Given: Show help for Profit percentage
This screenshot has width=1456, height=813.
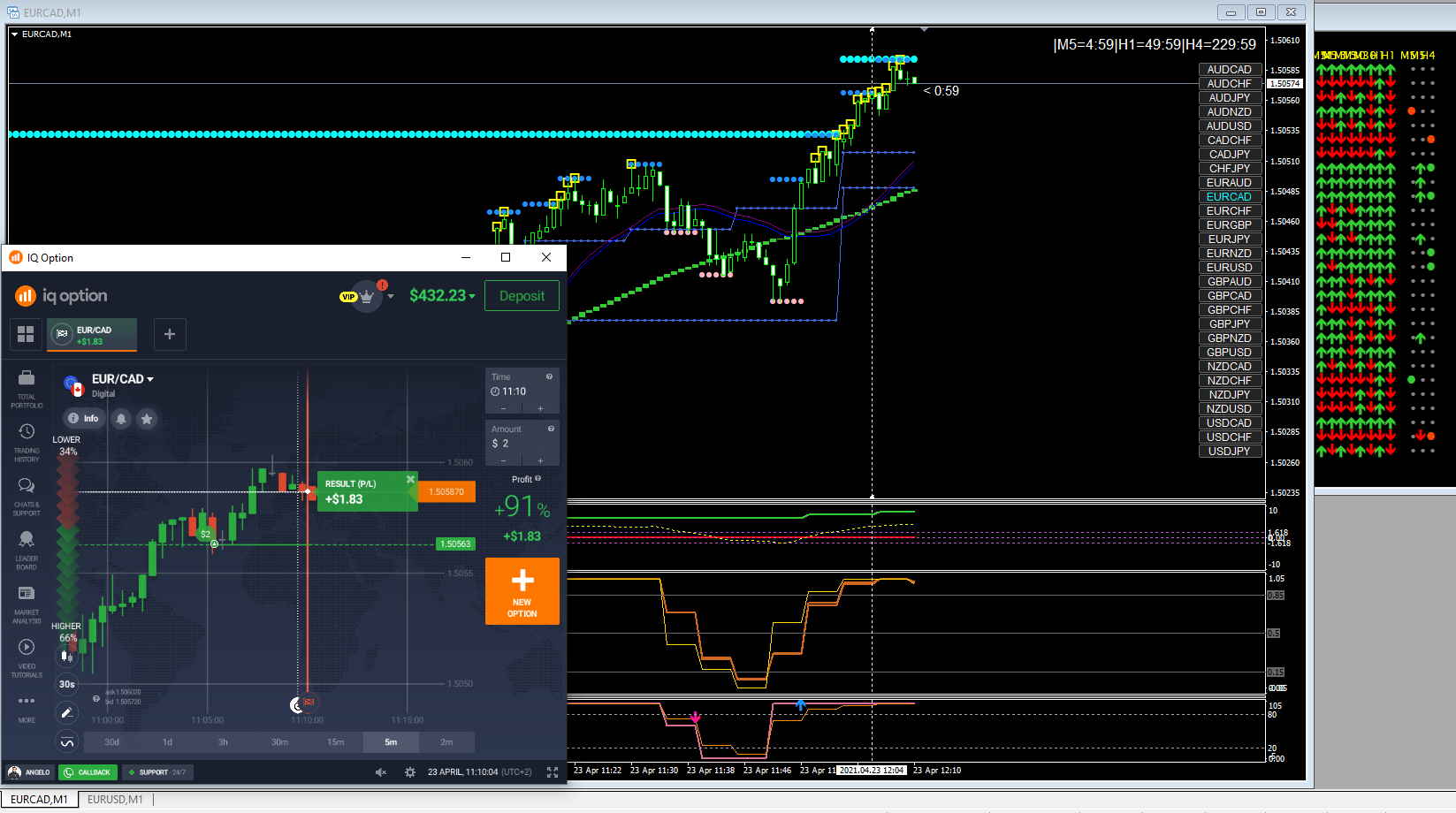Looking at the screenshot, I should [537, 479].
